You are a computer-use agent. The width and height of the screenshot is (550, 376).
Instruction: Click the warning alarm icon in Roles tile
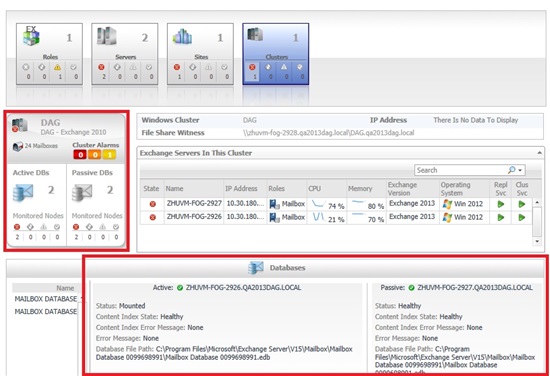(58, 67)
